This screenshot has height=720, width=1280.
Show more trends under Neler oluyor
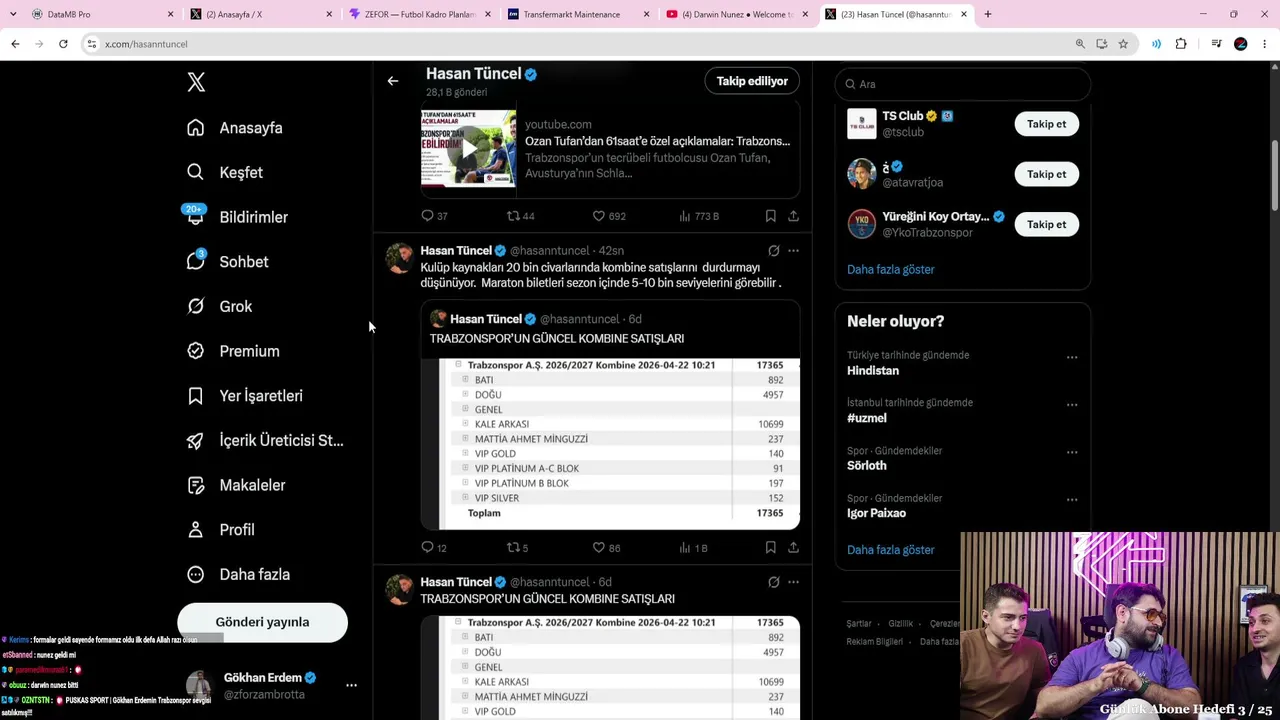pos(891,550)
